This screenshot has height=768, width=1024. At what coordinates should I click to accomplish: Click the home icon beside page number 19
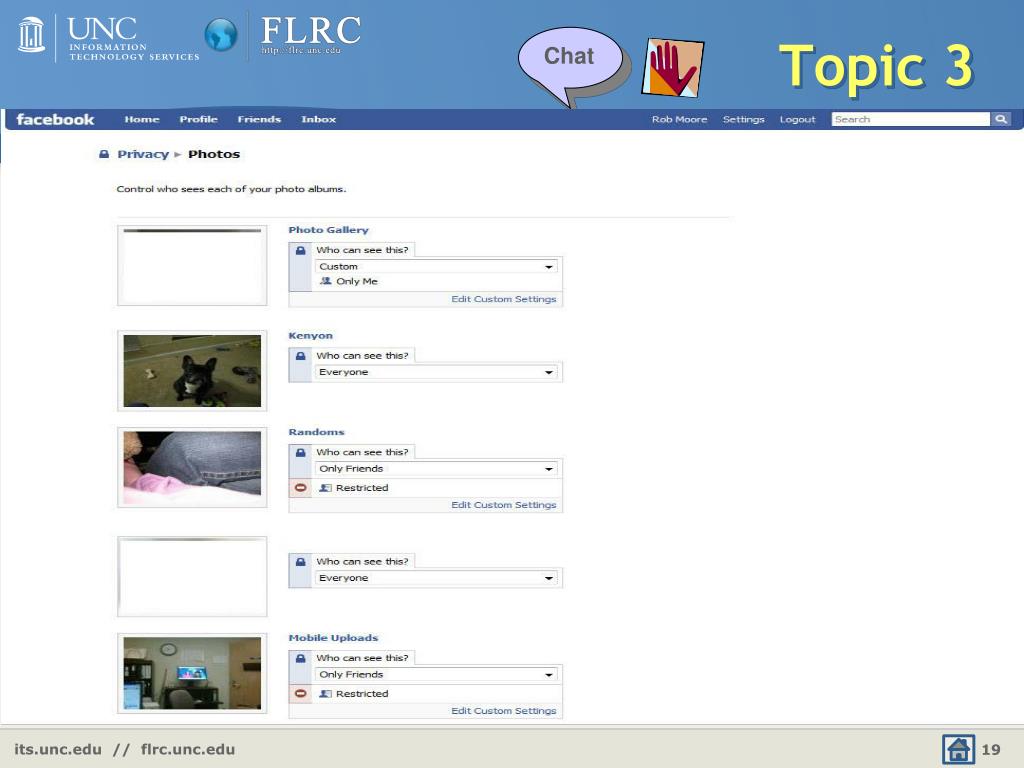[x=957, y=749]
